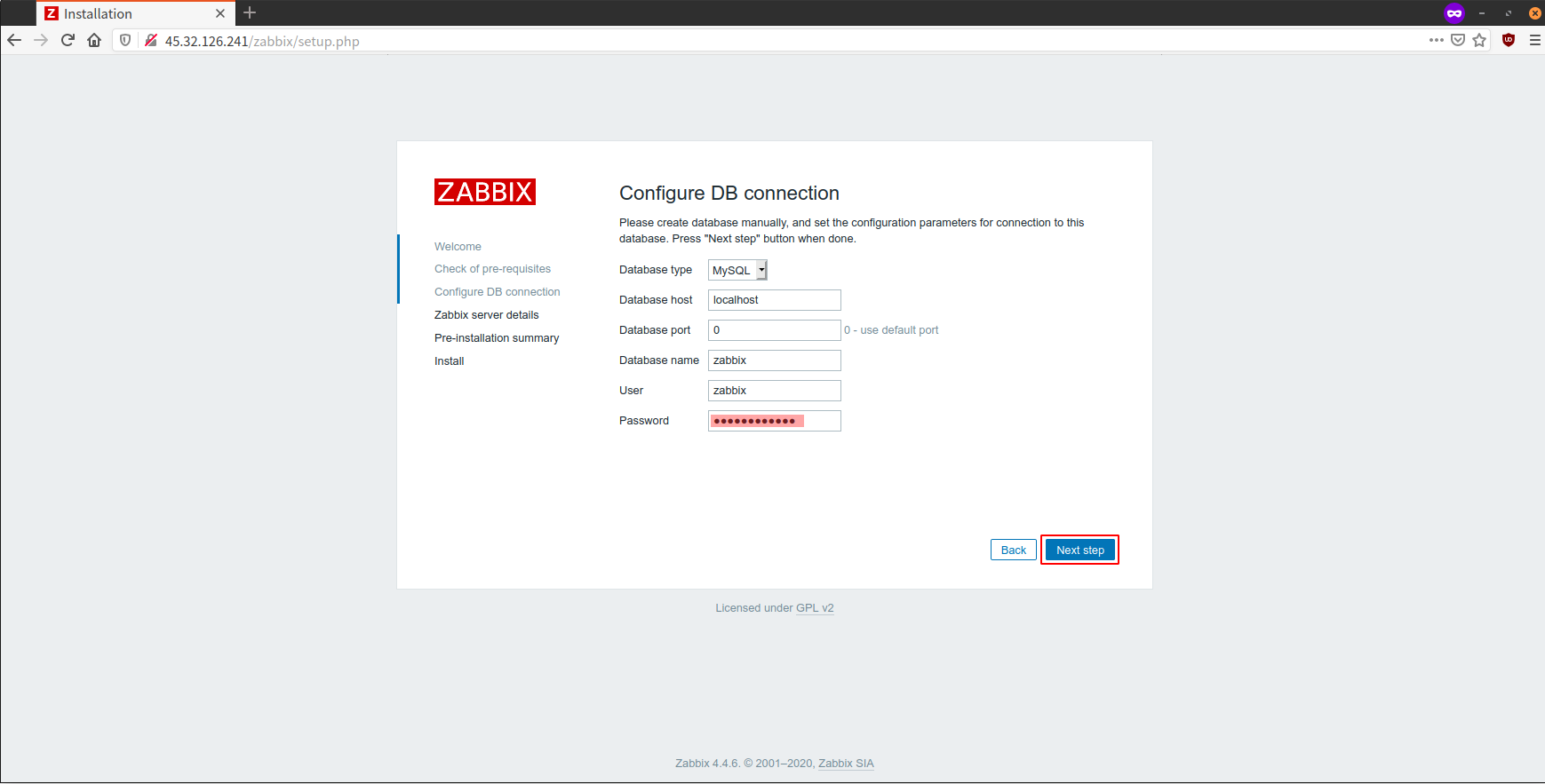This screenshot has width=1545, height=784.
Task: Click the Next step button
Action: 1079,550
